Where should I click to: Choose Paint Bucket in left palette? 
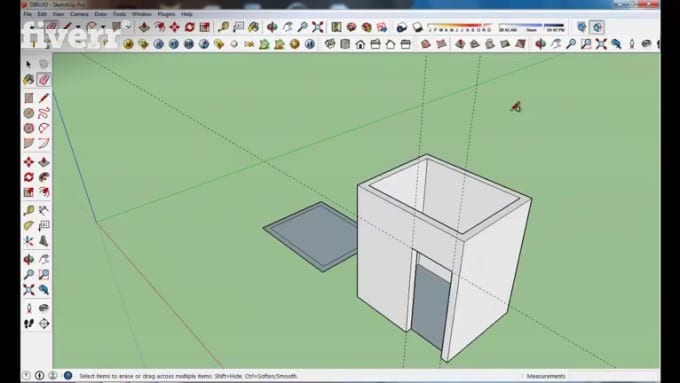[x=29, y=79]
